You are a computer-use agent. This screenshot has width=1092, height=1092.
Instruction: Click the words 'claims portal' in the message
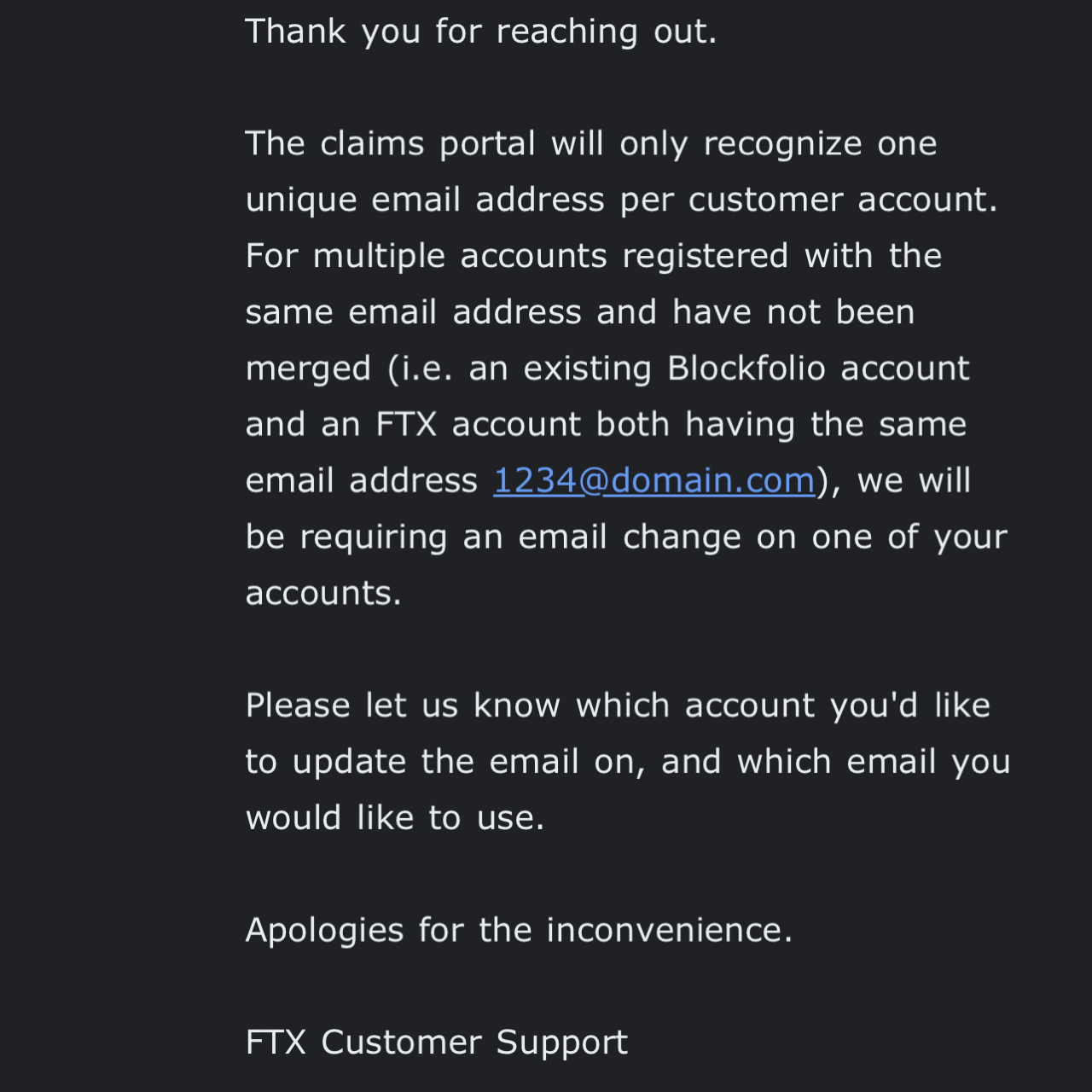[x=428, y=144]
